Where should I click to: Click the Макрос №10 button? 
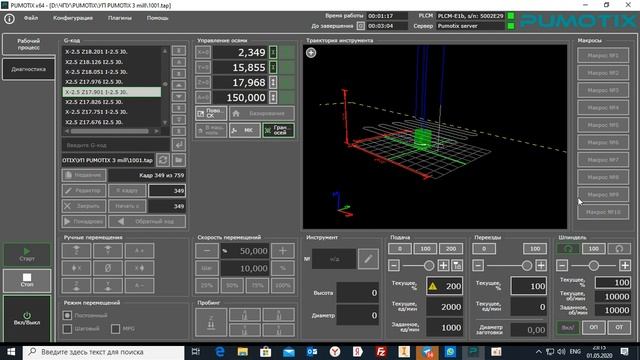[603, 212]
